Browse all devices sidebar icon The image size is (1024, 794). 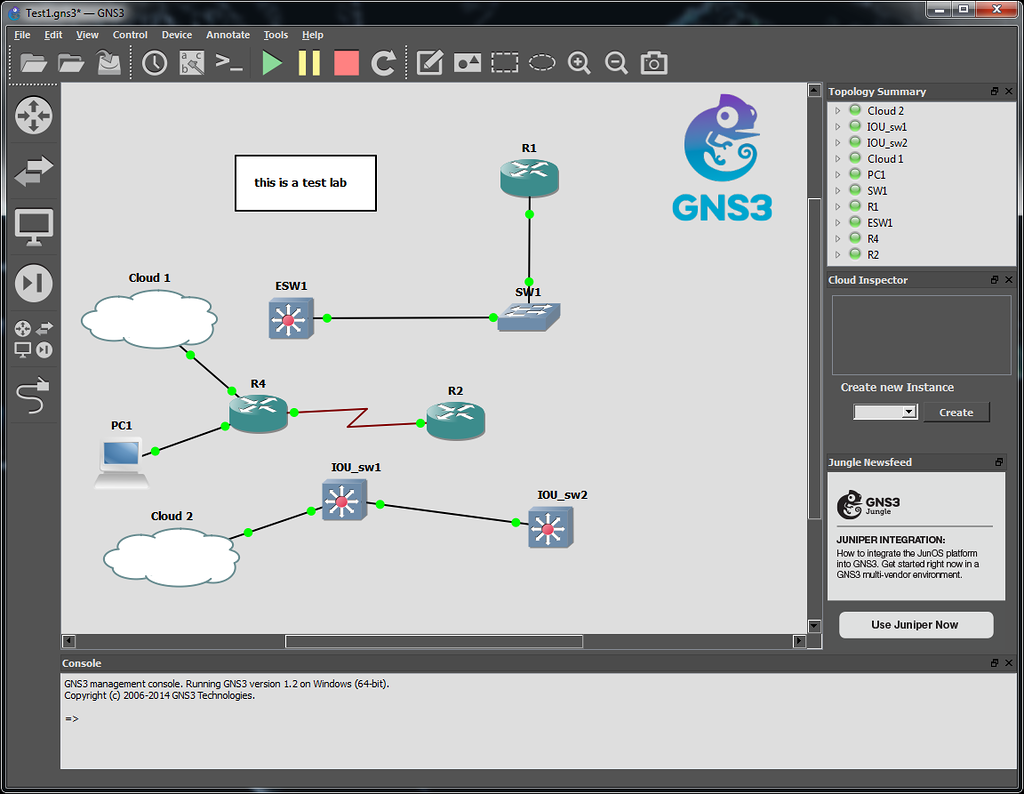(x=33, y=339)
